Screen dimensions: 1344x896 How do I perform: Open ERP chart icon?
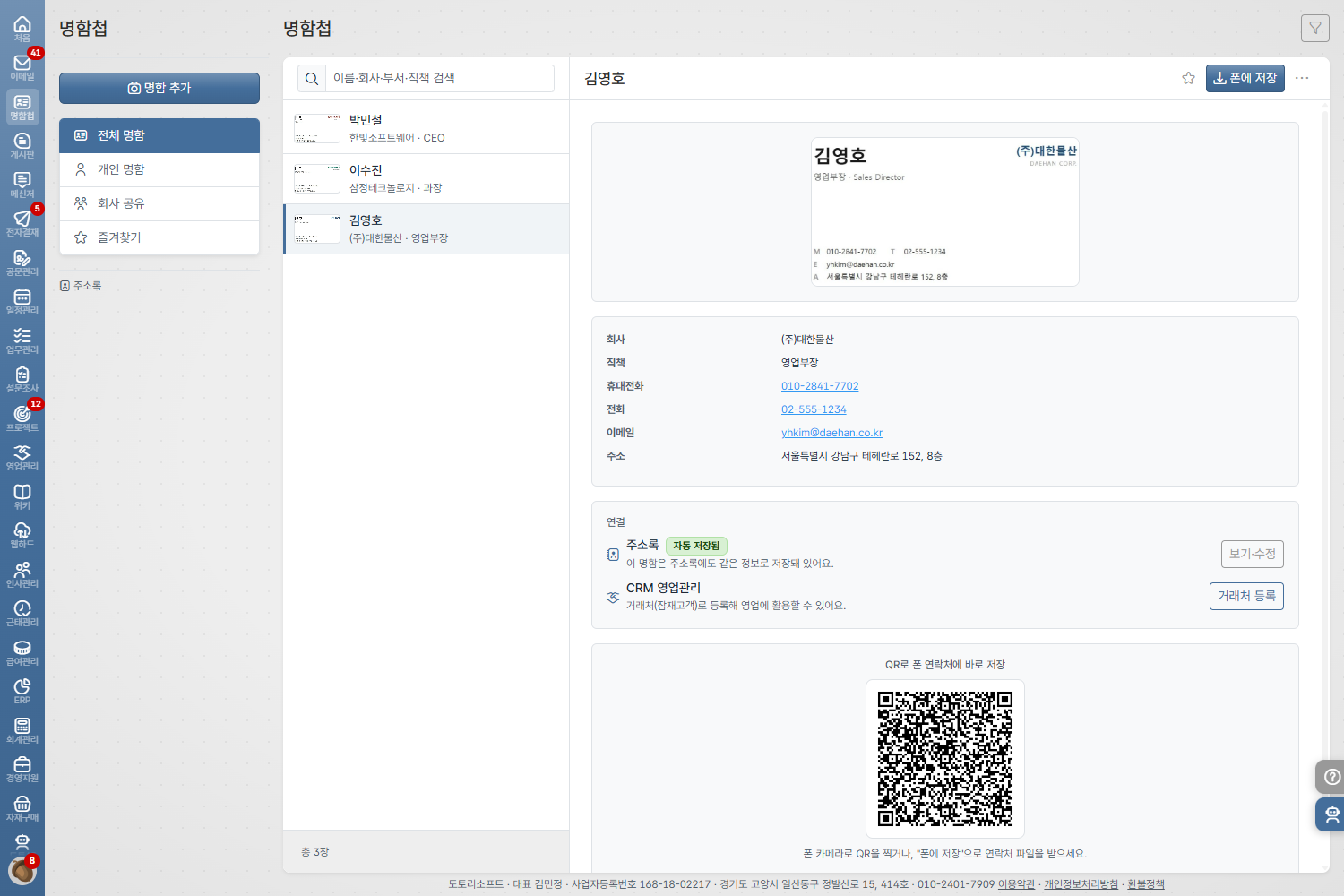pos(22,691)
